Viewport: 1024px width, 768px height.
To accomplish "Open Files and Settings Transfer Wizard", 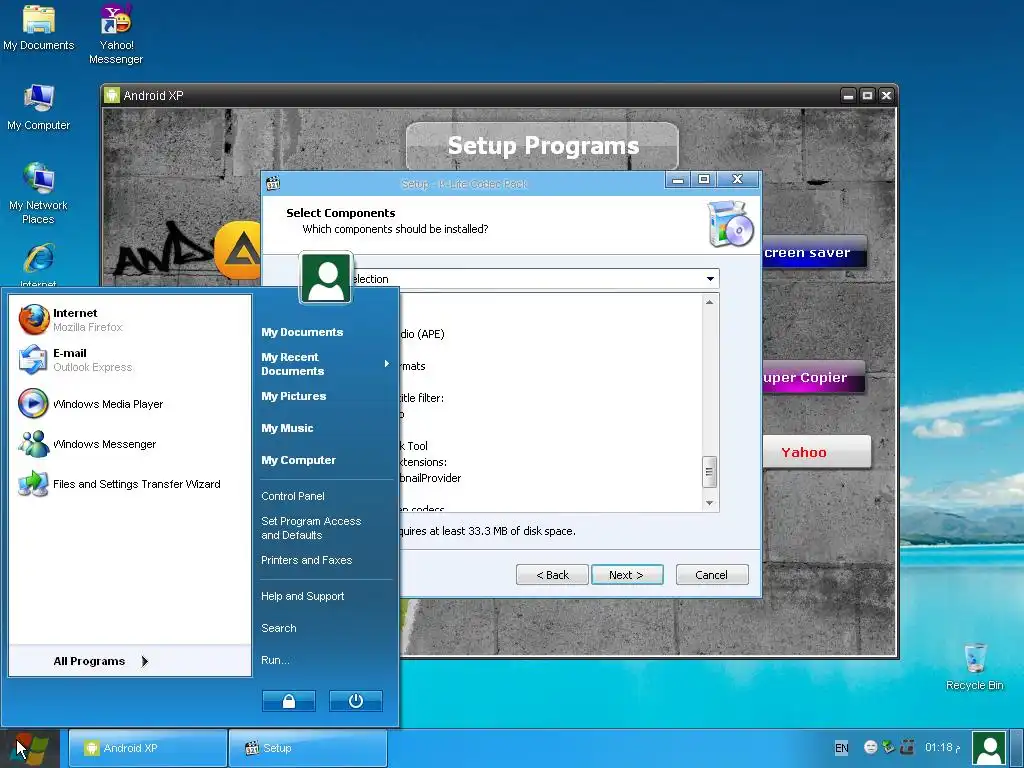I will (x=119, y=484).
